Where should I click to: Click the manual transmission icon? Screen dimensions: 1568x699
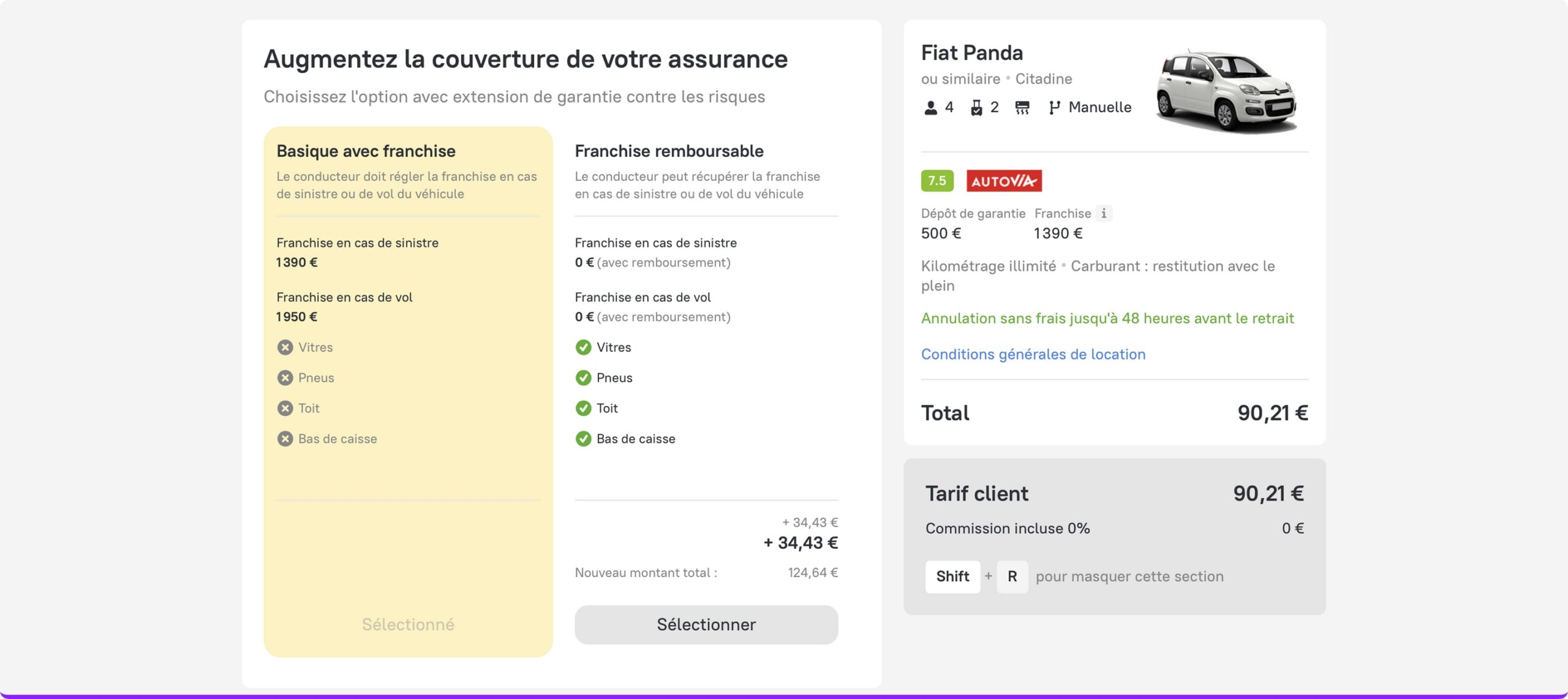(x=1053, y=108)
